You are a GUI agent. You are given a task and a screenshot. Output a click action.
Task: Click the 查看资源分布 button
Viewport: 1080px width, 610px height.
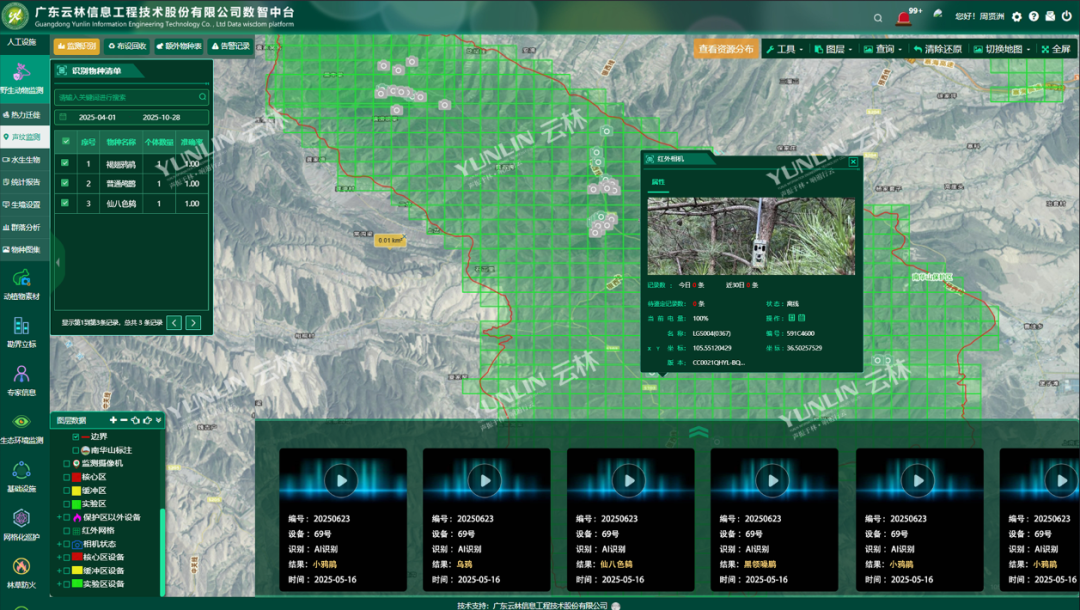pos(726,49)
